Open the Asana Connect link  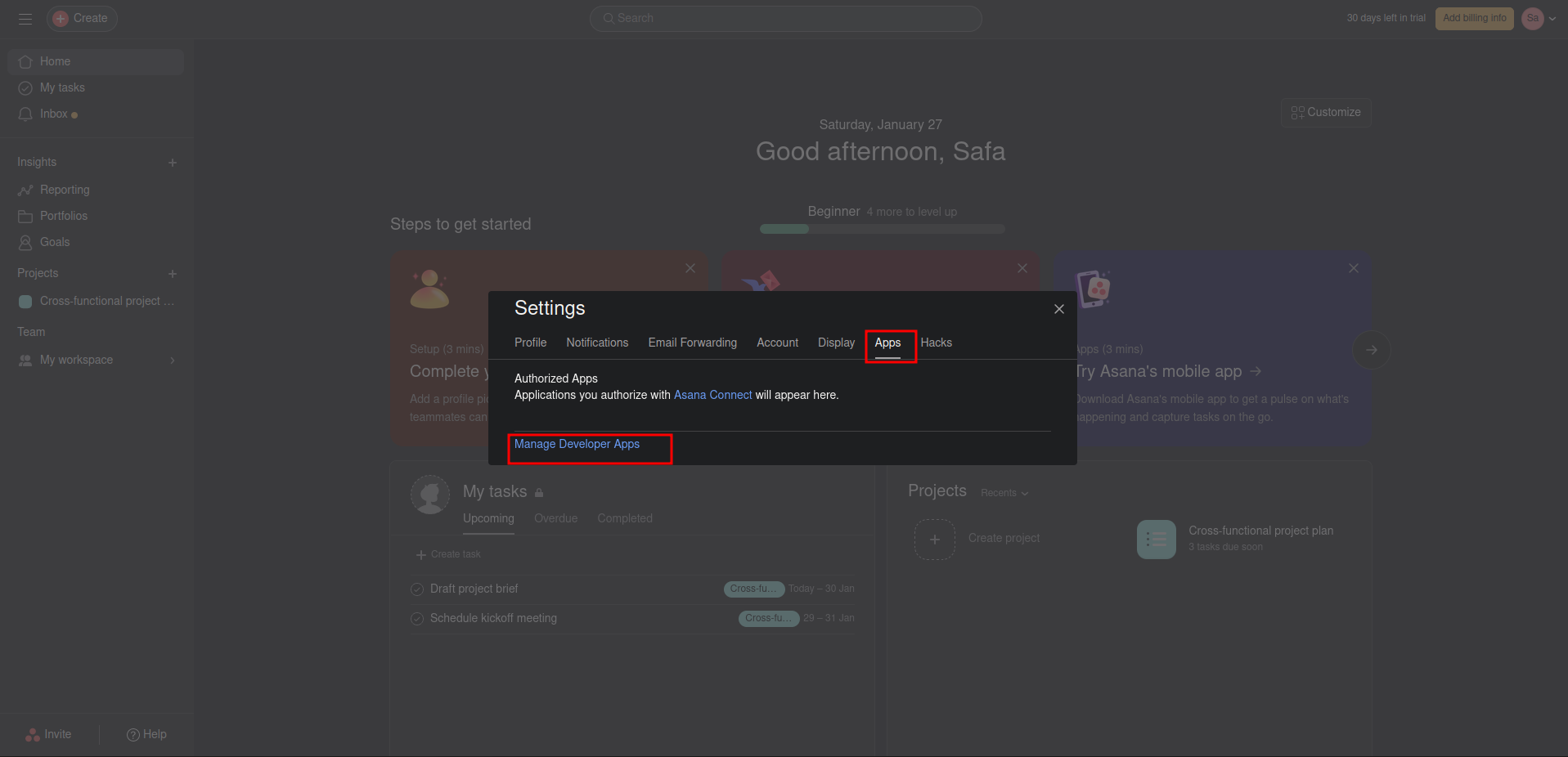pos(712,395)
